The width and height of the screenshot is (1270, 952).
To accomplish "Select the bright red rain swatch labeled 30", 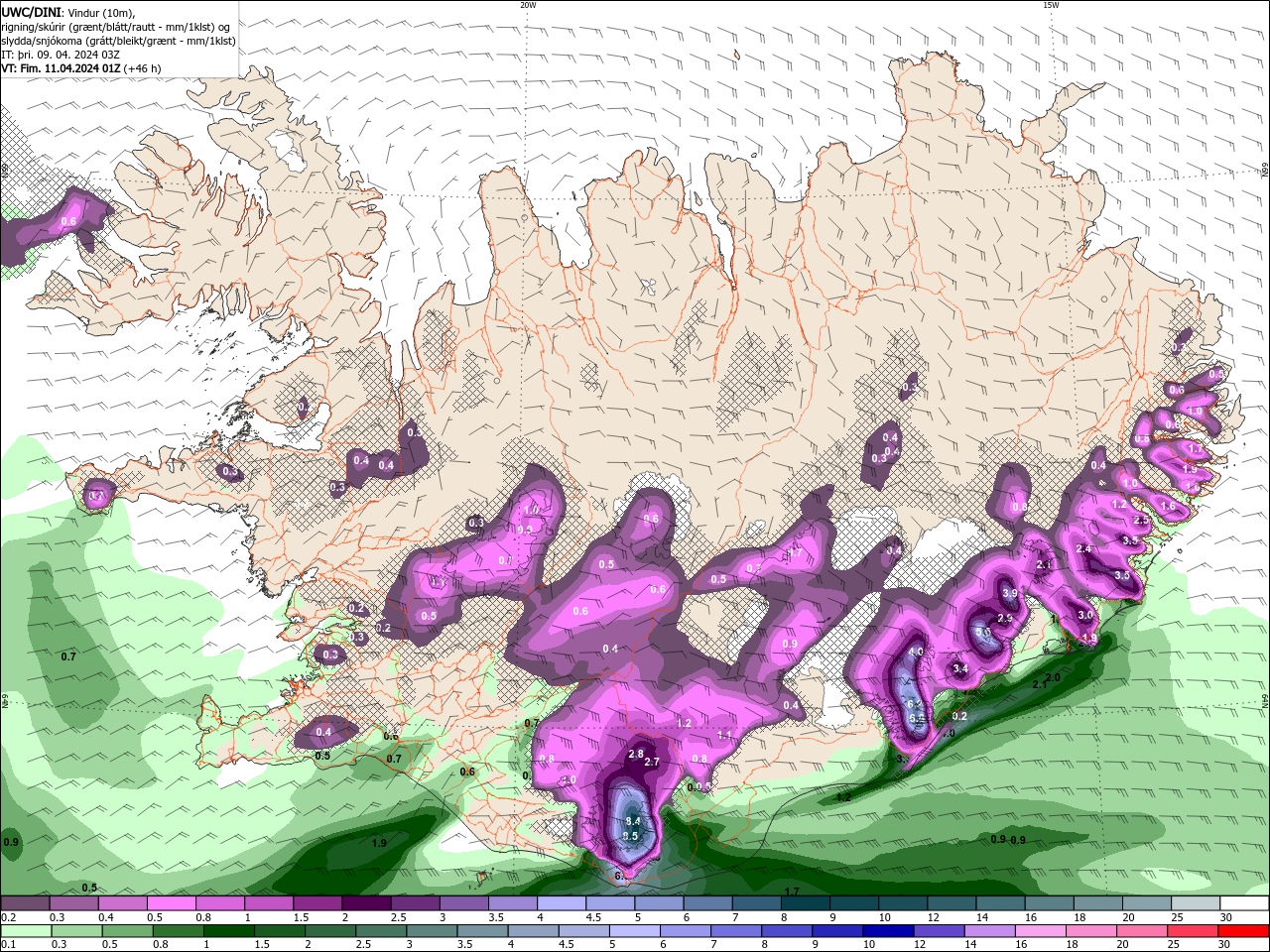I will coord(1244,931).
